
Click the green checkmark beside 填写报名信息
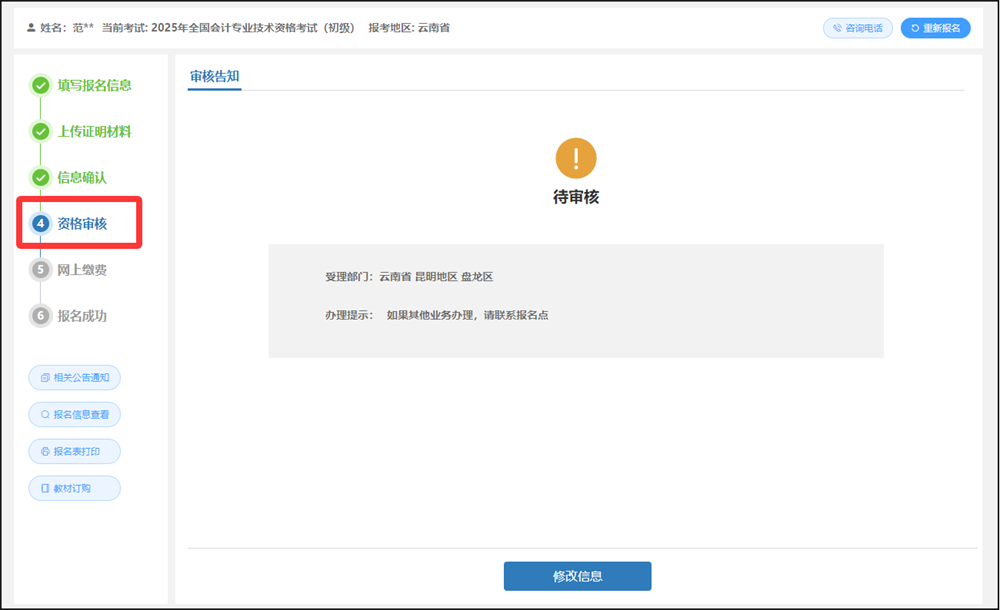pyautogui.click(x=41, y=86)
